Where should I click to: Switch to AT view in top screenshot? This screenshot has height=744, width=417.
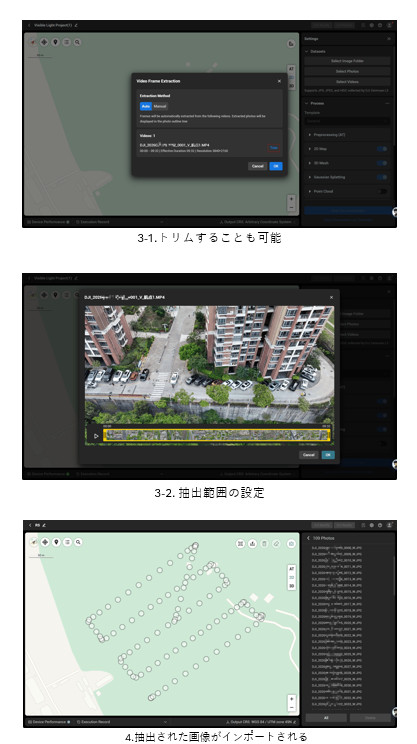(x=292, y=69)
